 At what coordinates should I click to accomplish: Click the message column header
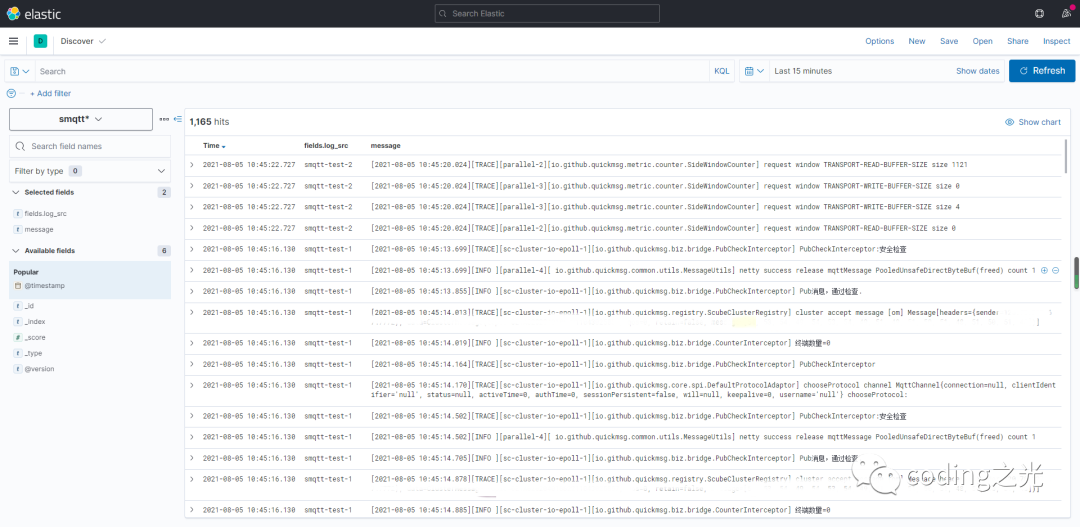pos(386,146)
